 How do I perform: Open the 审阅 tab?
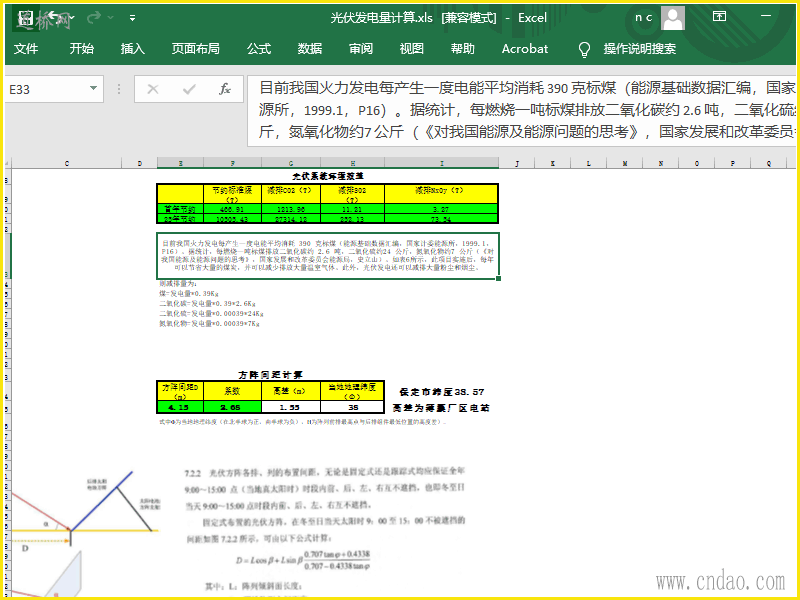(361, 48)
